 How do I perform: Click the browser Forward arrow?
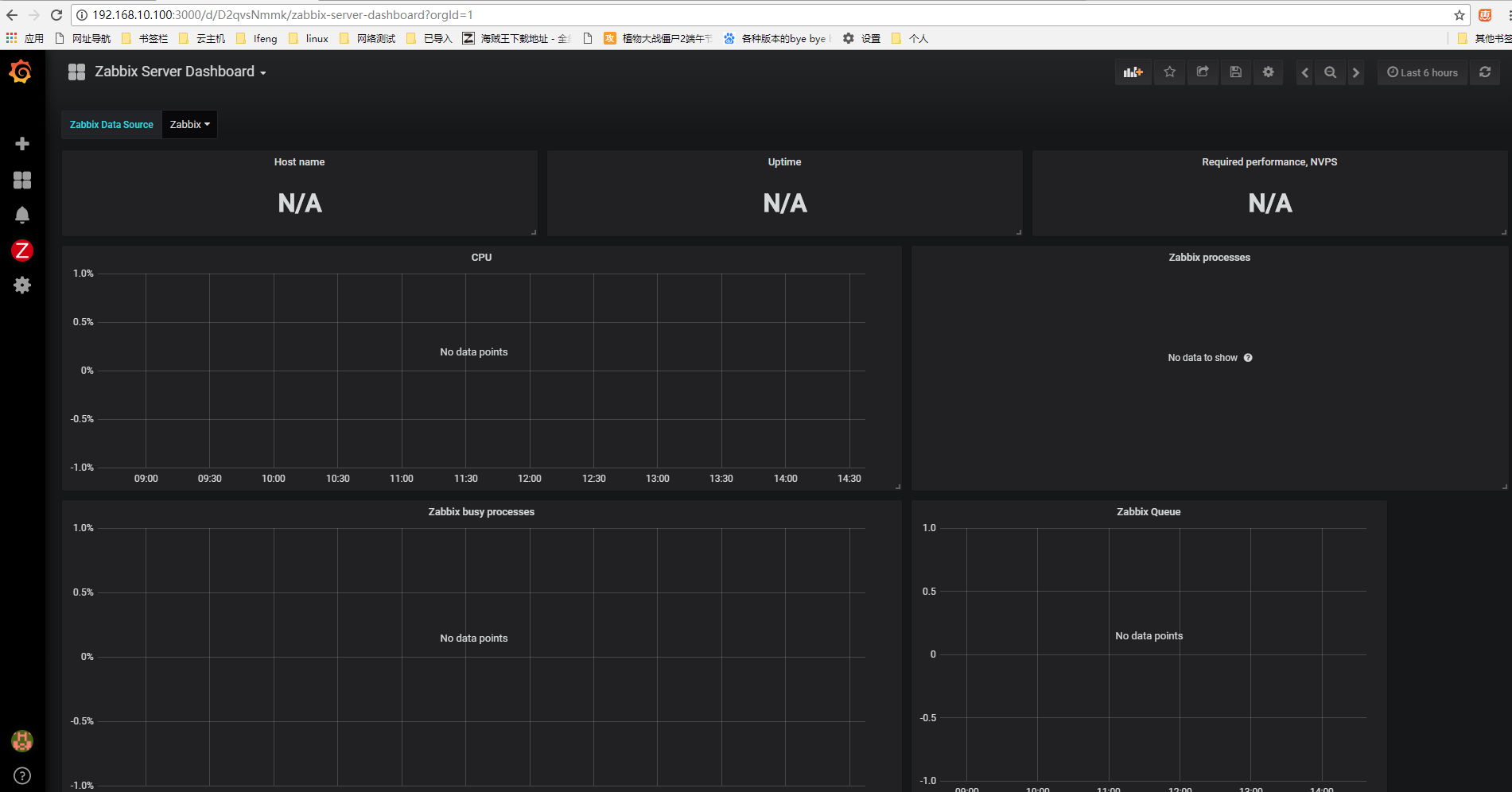click(34, 15)
